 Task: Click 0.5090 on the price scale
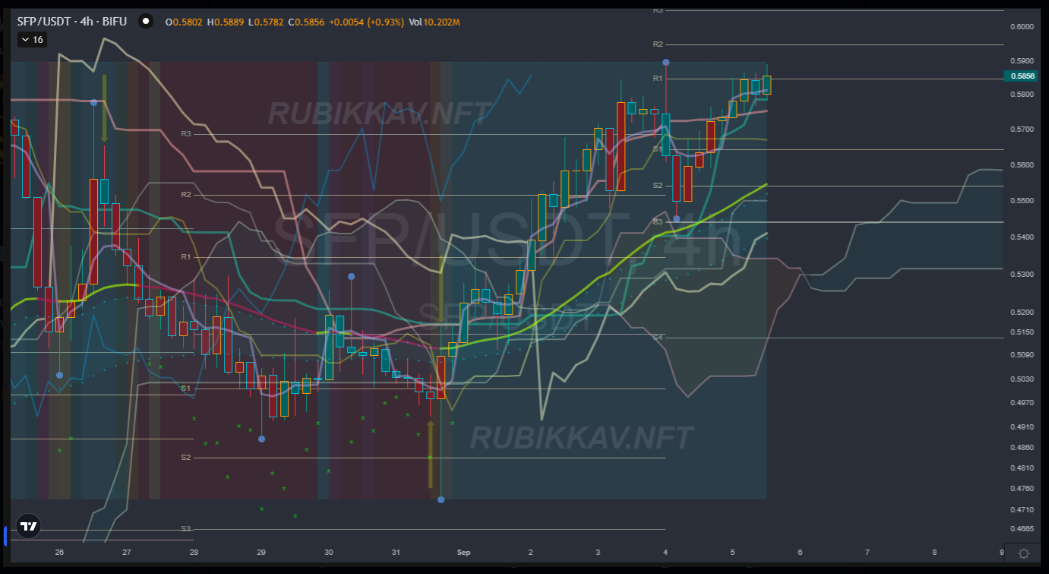[1022, 355]
